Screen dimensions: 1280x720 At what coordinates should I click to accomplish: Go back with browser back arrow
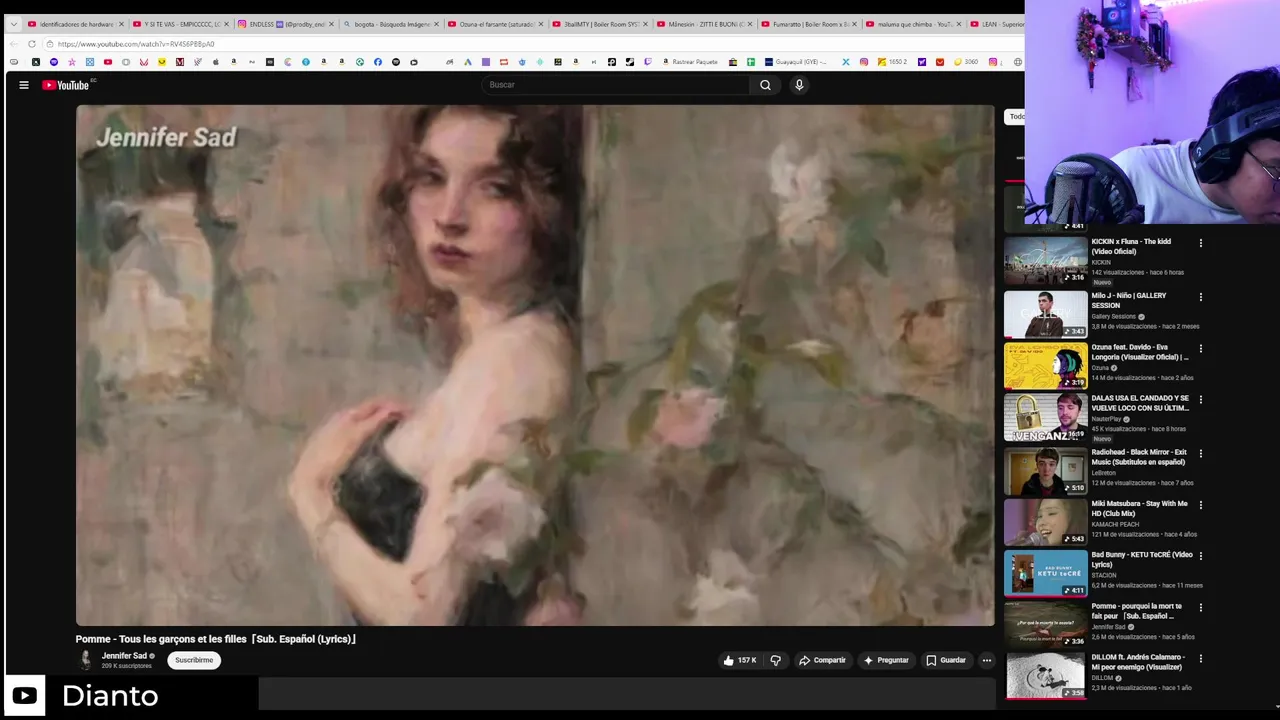14,44
